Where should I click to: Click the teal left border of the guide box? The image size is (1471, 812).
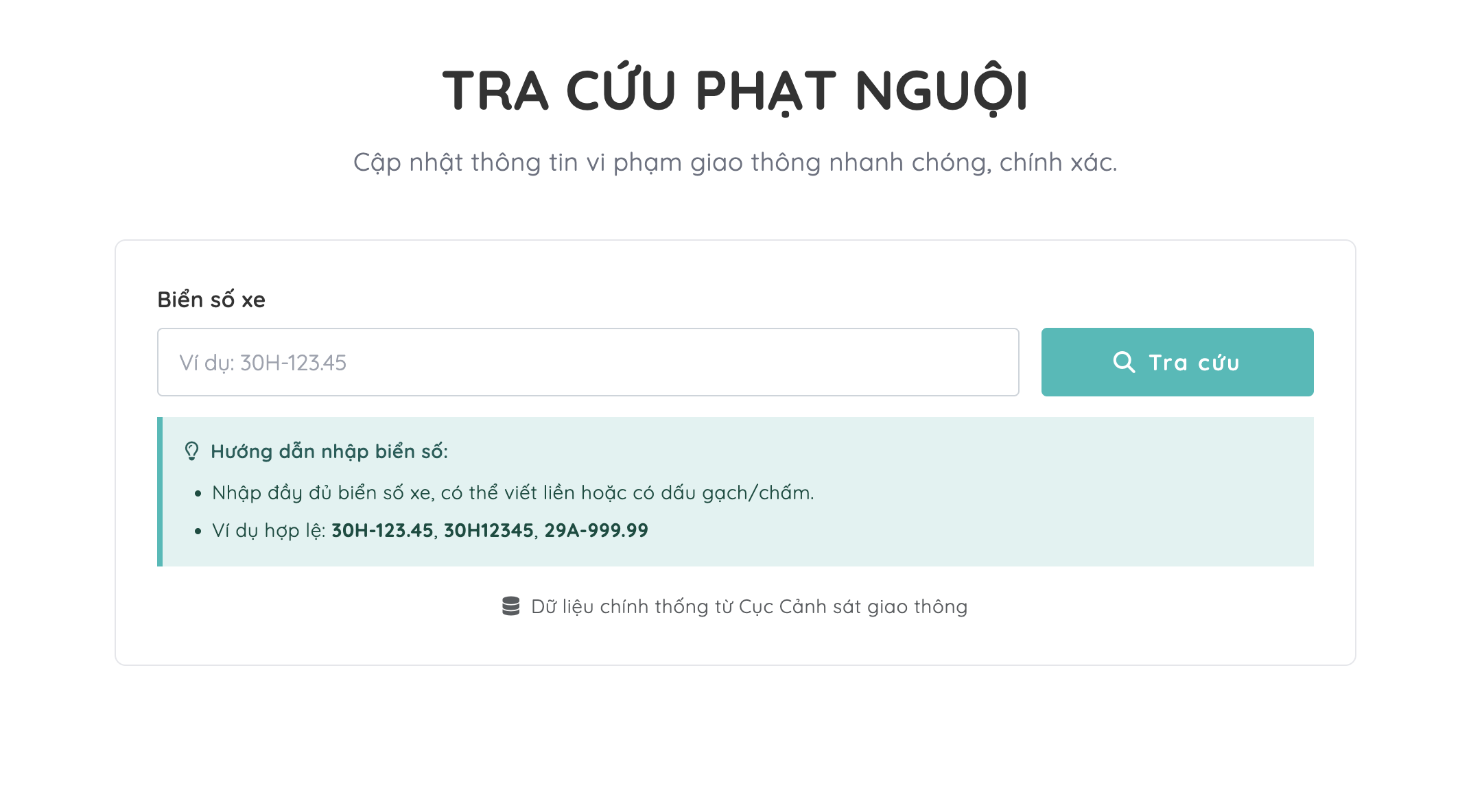[x=160, y=492]
